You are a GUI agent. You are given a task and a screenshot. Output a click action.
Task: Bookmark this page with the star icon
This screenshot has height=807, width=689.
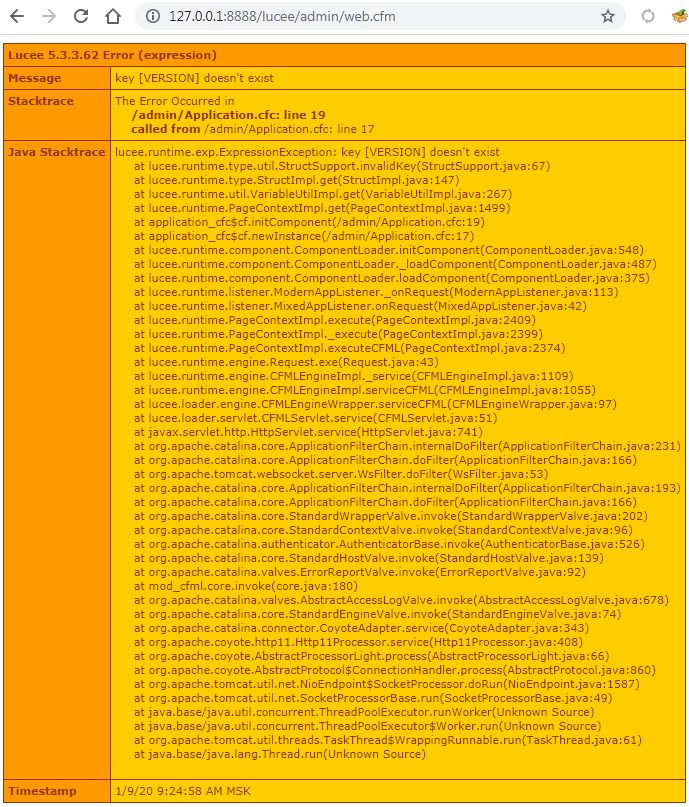608,16
